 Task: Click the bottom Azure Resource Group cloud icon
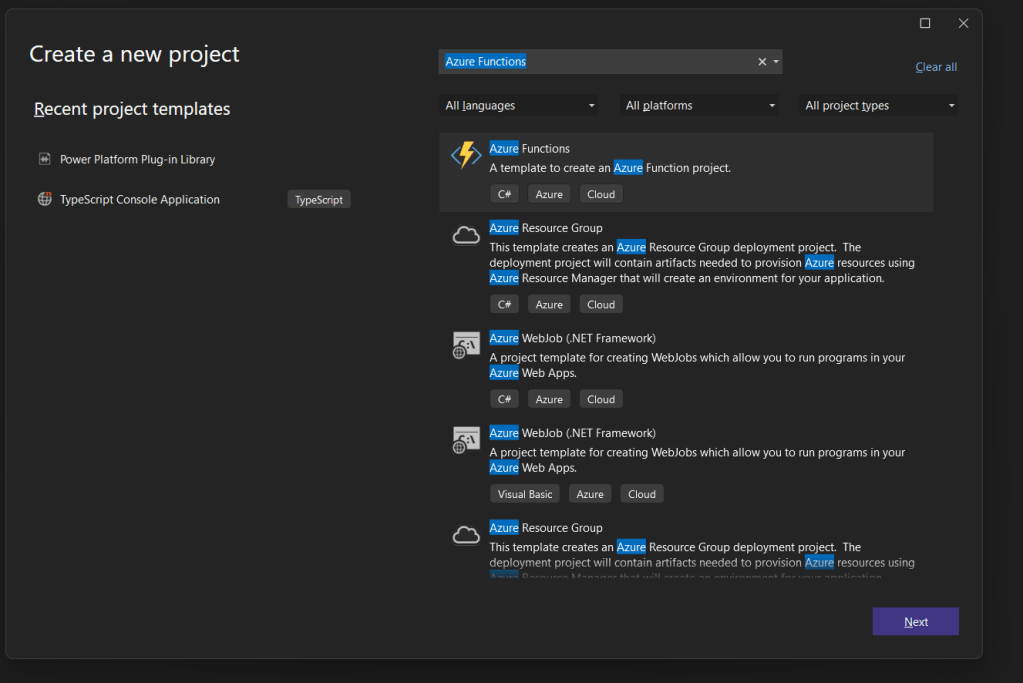click(465, 534)
